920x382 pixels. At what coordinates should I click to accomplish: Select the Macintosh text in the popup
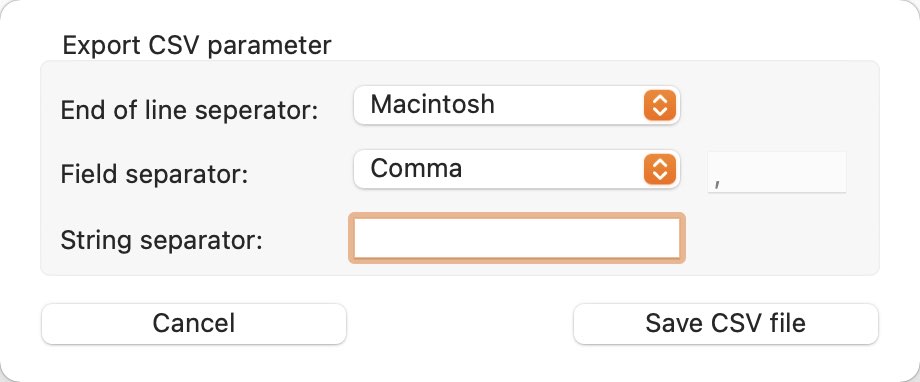432,104
